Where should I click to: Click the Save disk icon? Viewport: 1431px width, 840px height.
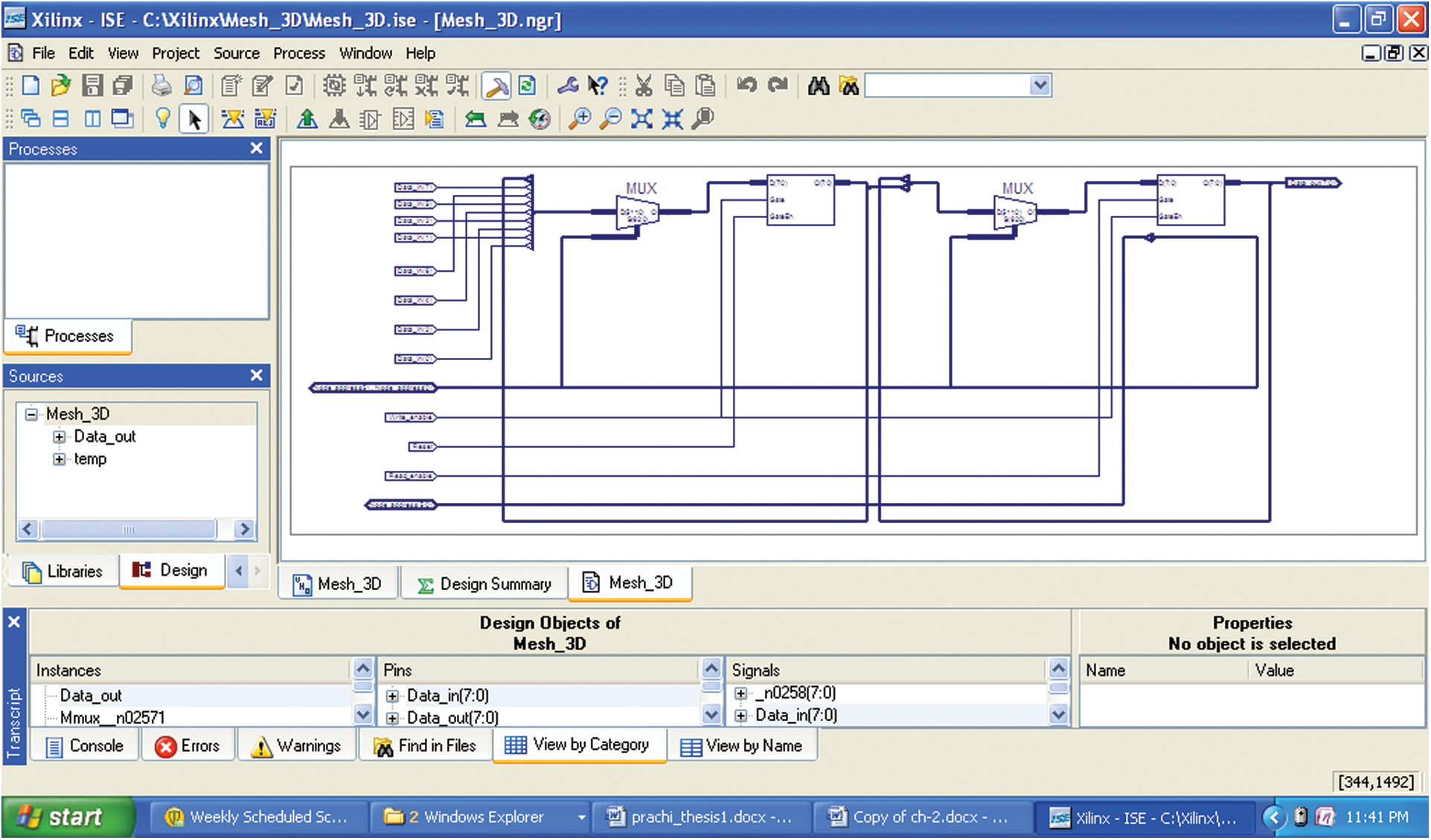click(x=92, y=86)
